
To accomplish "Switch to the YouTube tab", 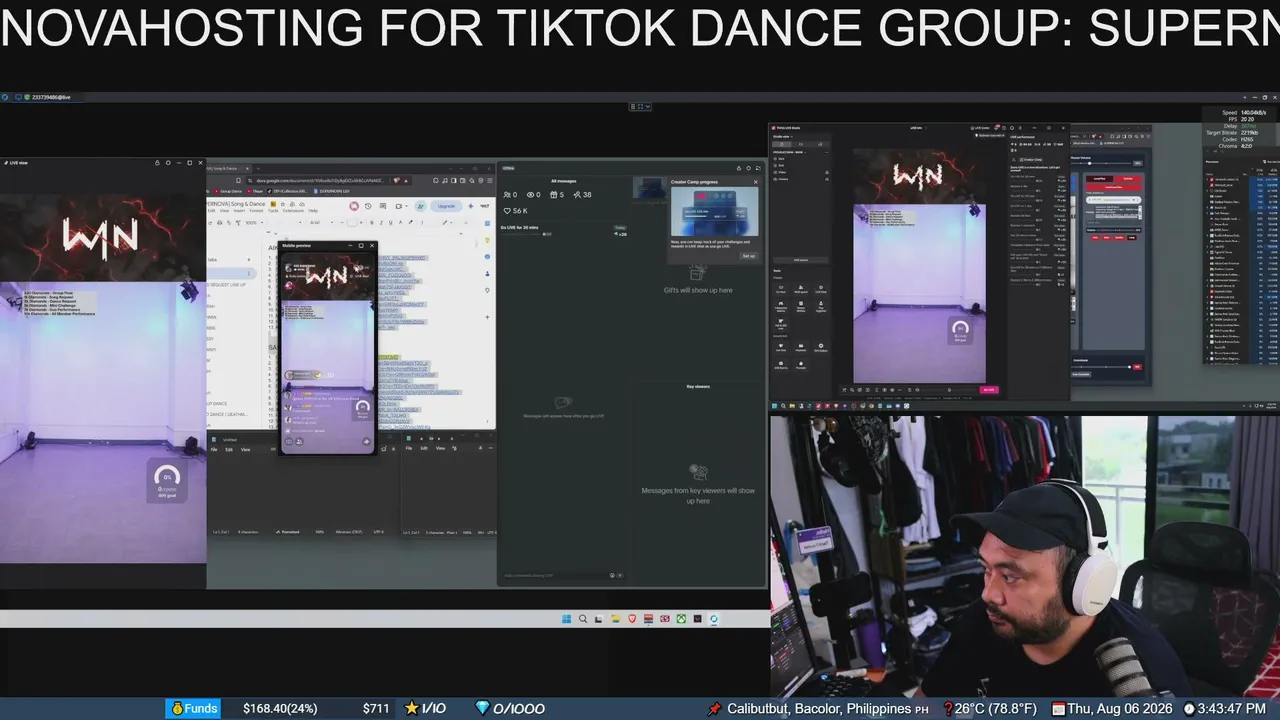I will (1128, 178).
